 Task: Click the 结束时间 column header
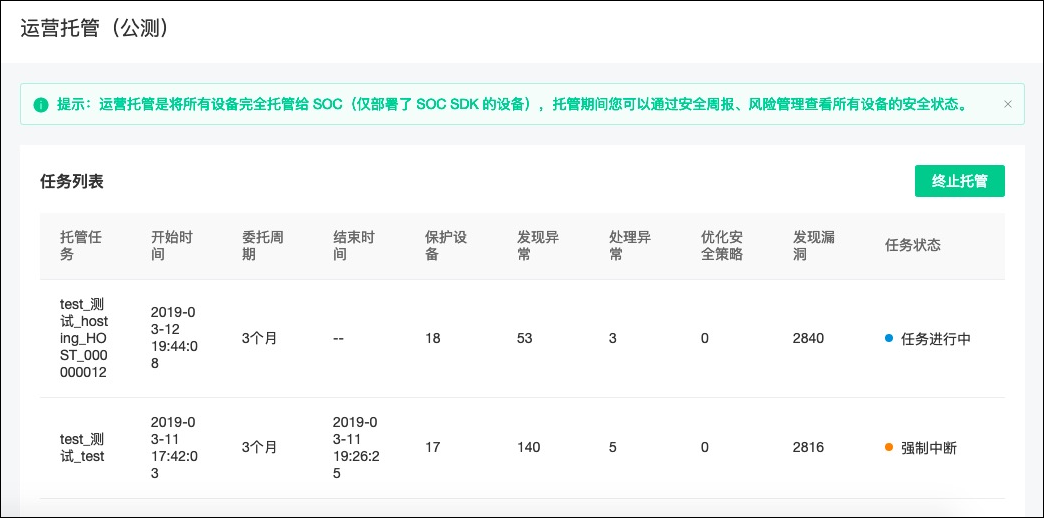pyautogui.click(x=354, y=246)
